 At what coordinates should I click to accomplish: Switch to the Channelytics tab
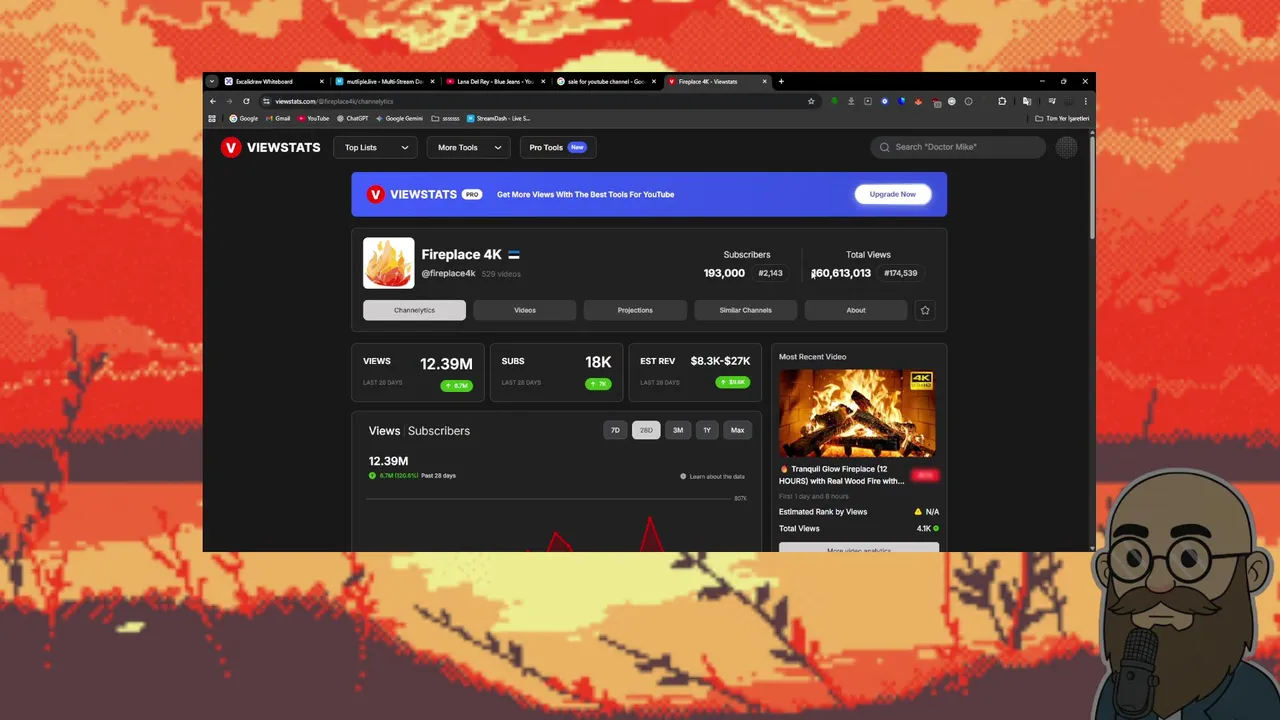click(414, 310)
